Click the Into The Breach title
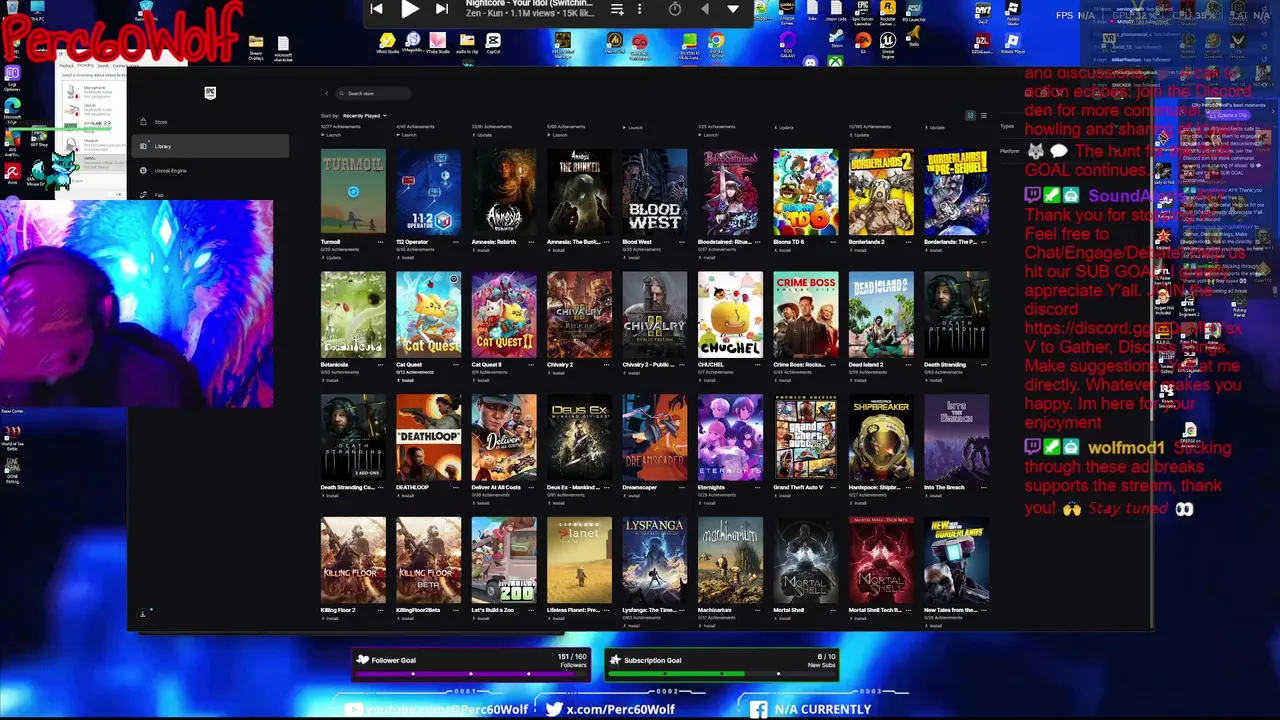This screenshot has width=1280, height=720. tap(944, 488)
